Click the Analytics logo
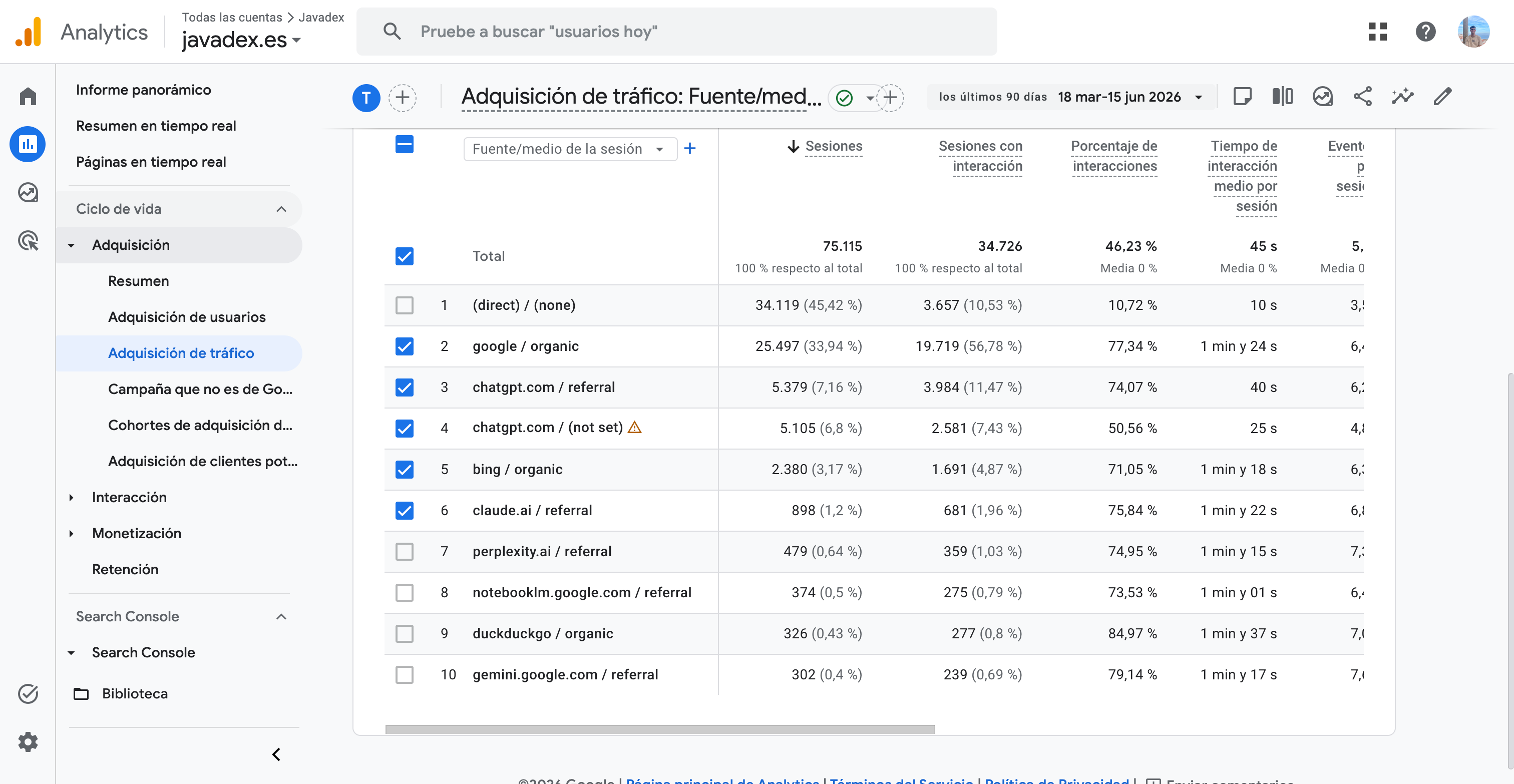 point(28,32)
